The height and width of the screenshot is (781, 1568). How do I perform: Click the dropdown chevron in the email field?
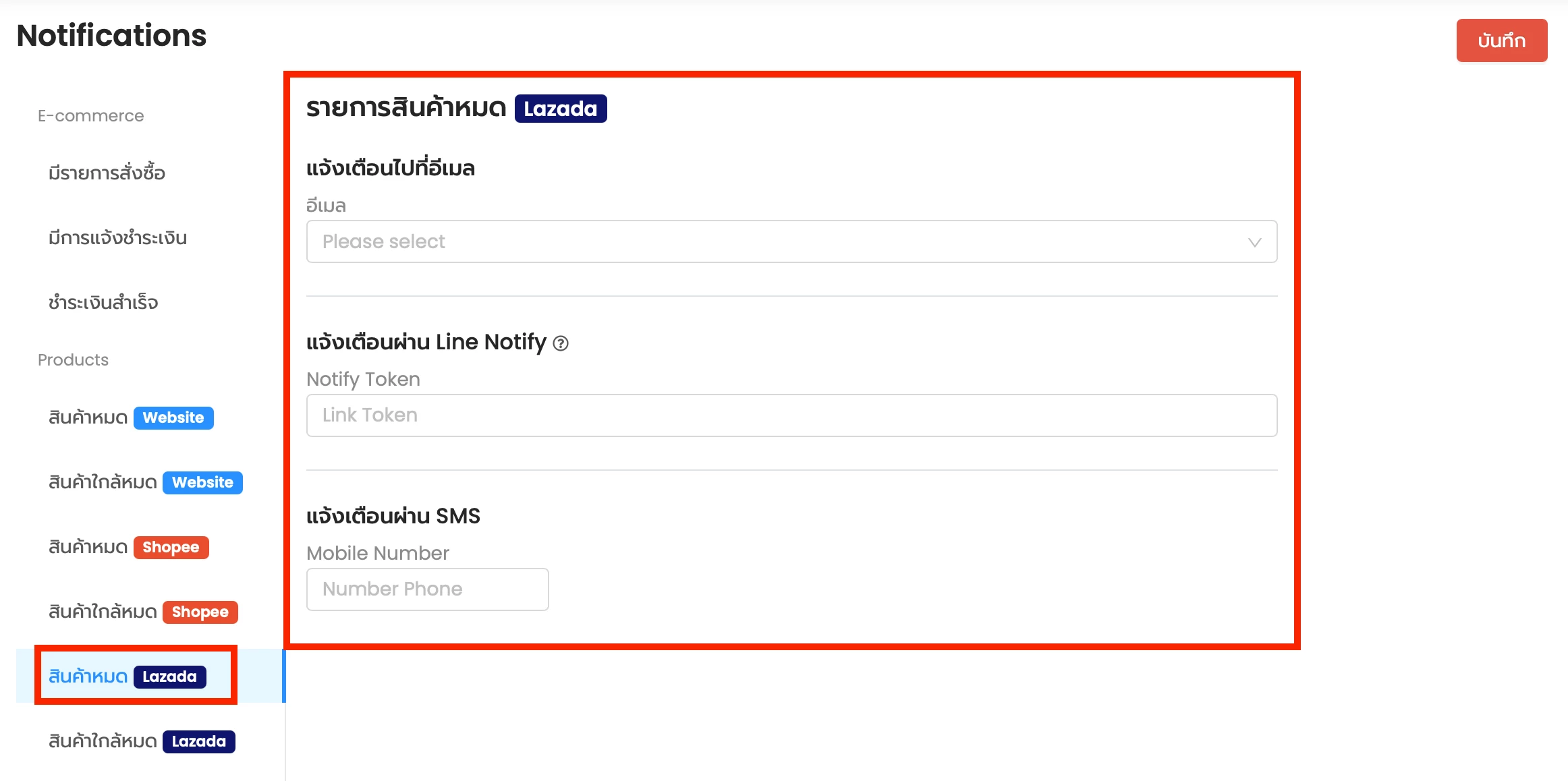tap(1254, 242)
